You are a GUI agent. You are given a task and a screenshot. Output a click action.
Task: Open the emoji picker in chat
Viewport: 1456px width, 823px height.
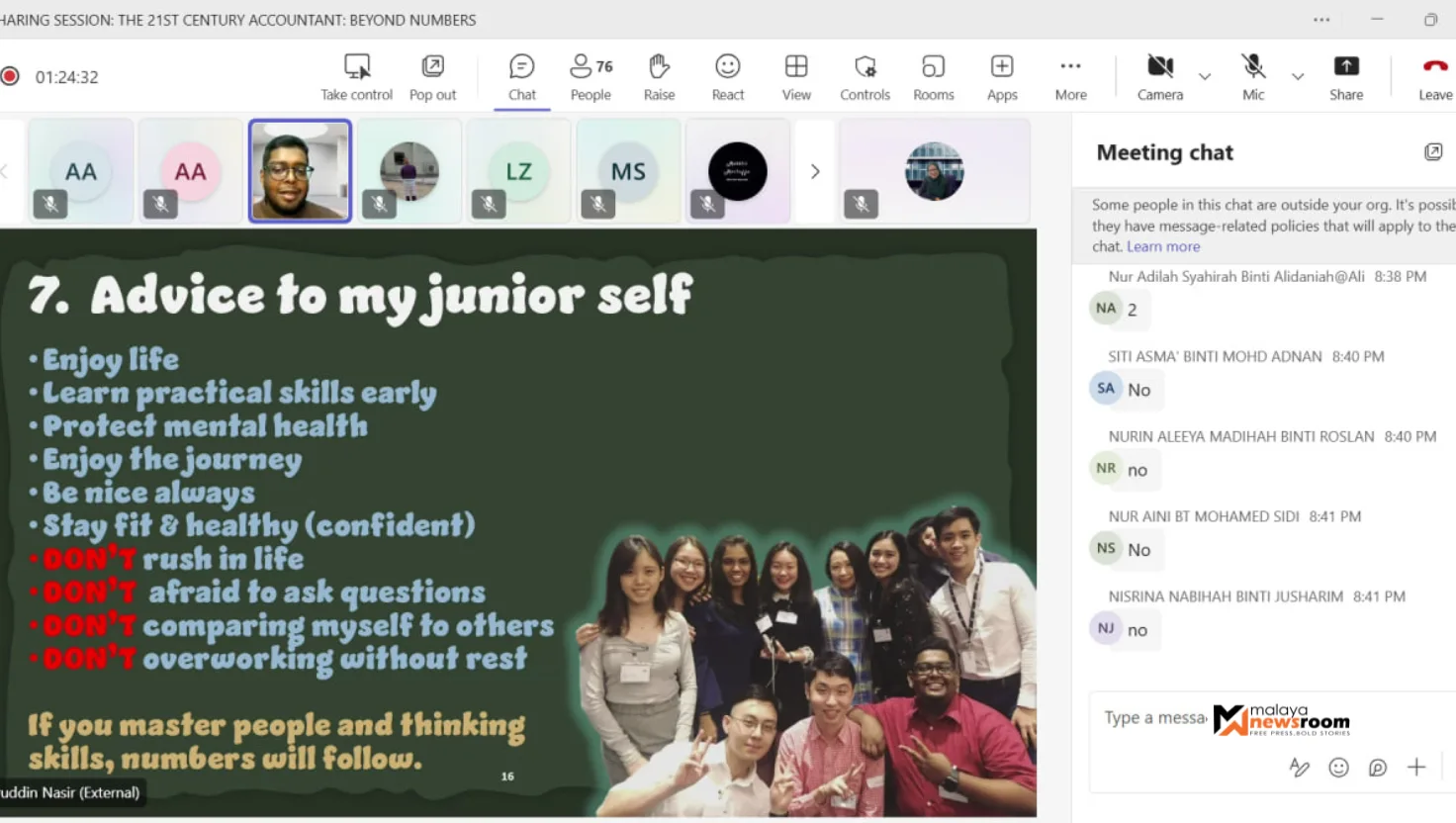point(1338,767)
